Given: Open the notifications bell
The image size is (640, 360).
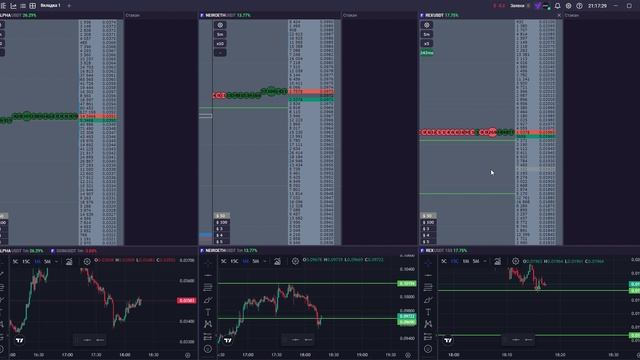Looking at the screenshot, I should coord(558,6).
